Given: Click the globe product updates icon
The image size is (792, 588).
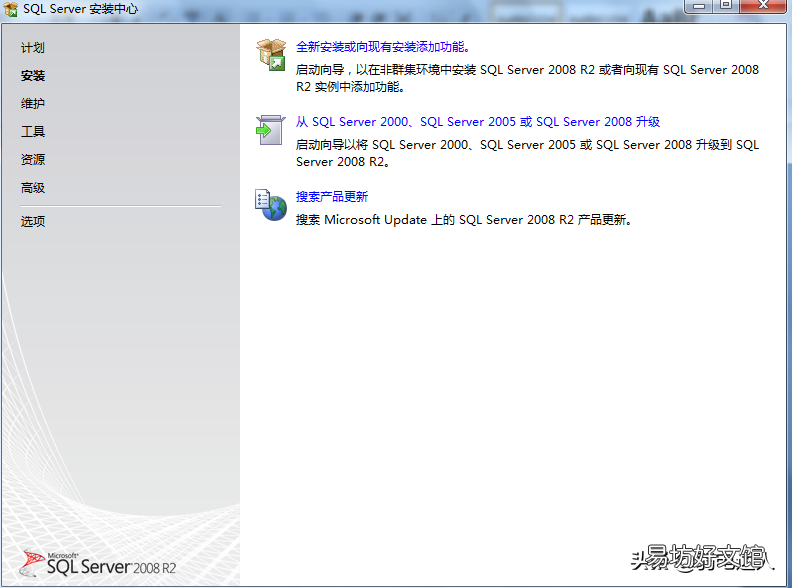Looking at the screenshot, I should pyautogui.click(x=271, y=205).
